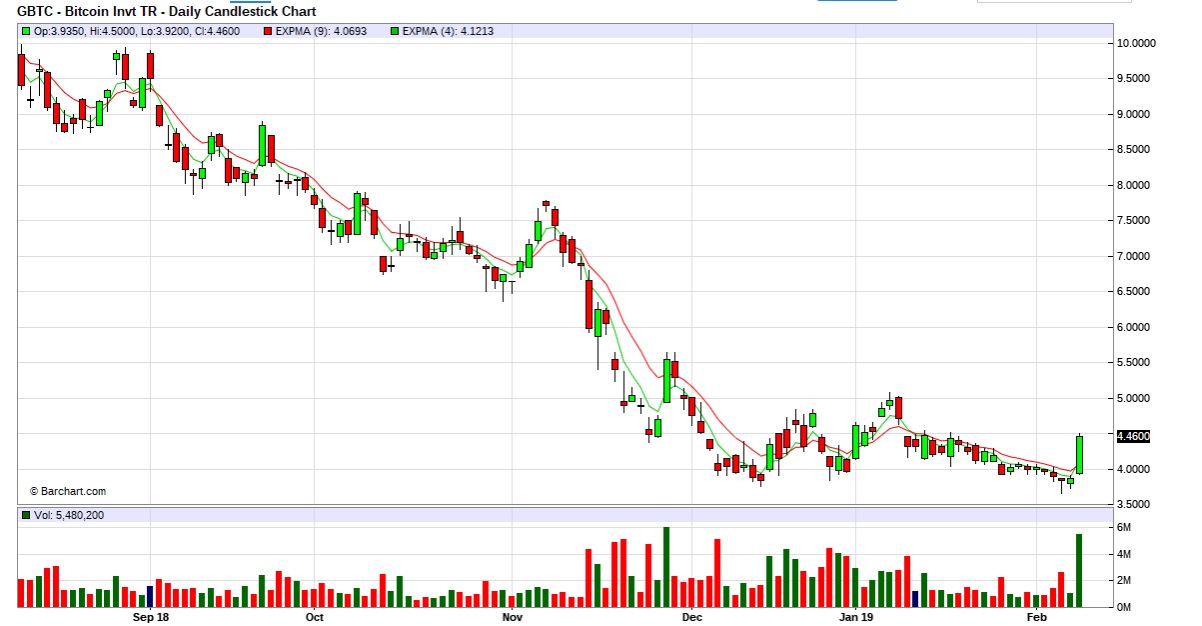Click the Nov date label
1202x626 pixels.
(512, 617)
